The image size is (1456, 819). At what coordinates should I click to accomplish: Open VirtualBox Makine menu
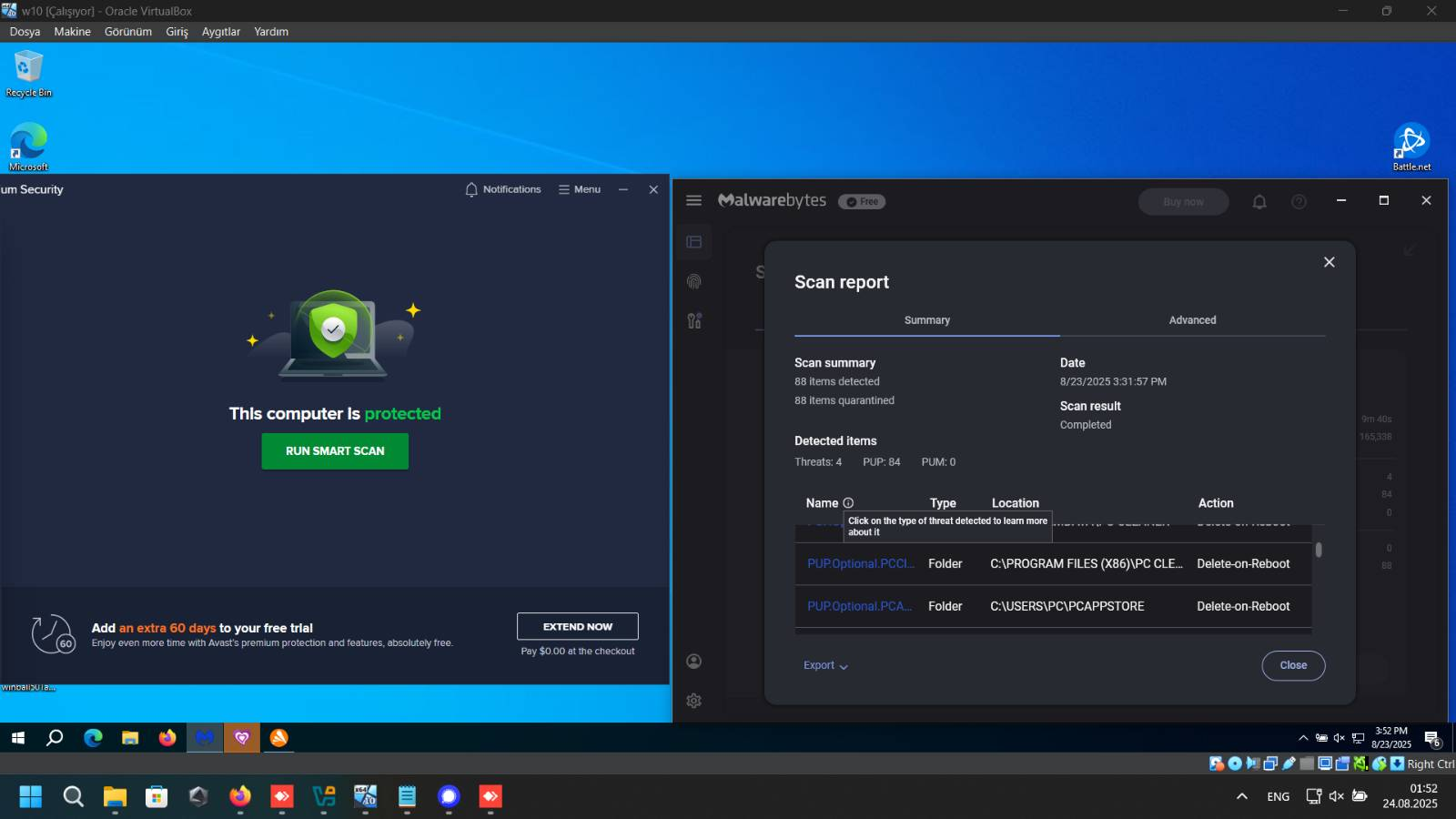point(72,32)
